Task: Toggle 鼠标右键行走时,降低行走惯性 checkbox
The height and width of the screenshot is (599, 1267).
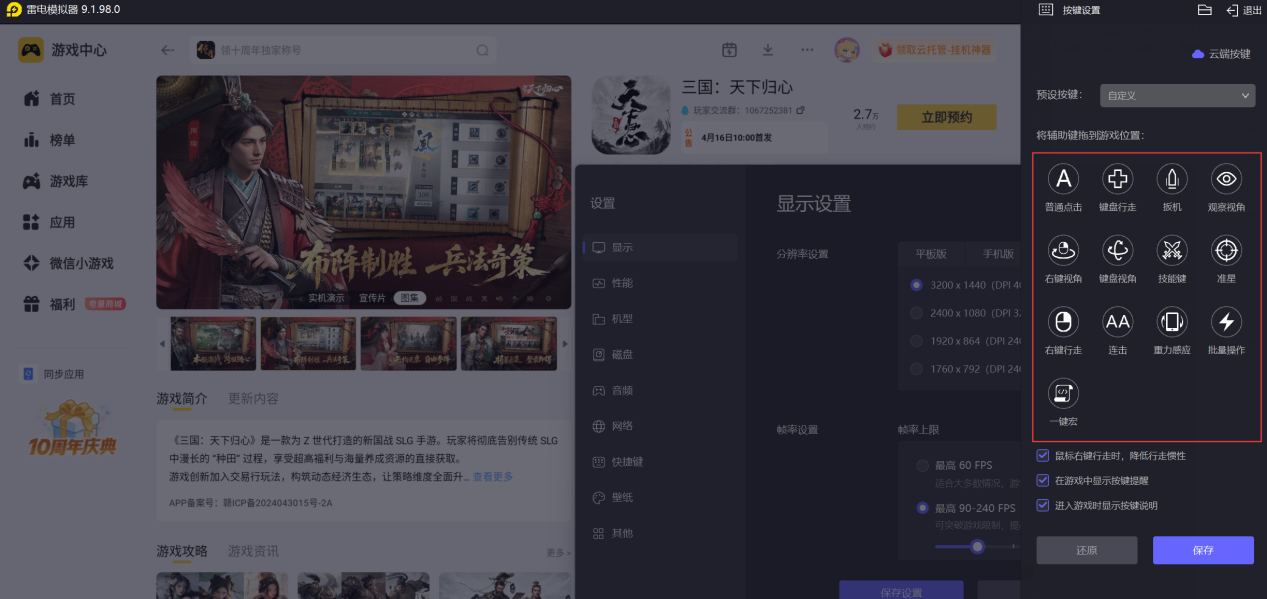Action: (x=1043, y=456)
